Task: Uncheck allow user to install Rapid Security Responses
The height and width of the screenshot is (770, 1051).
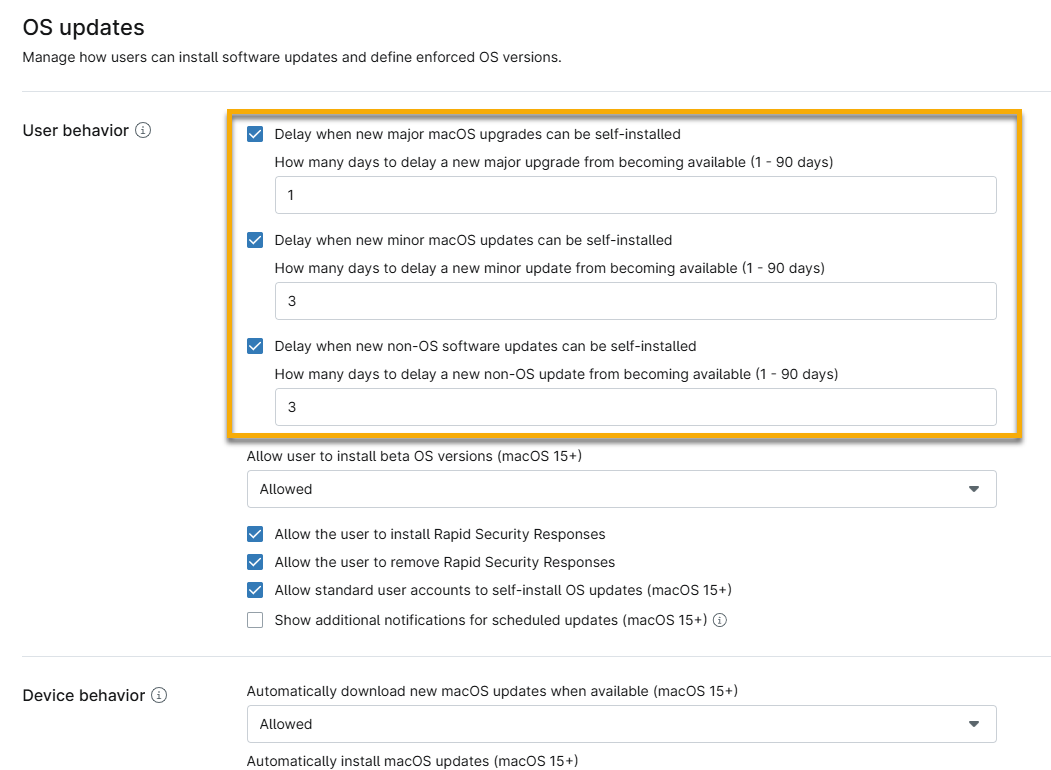Action: point(255,534)
